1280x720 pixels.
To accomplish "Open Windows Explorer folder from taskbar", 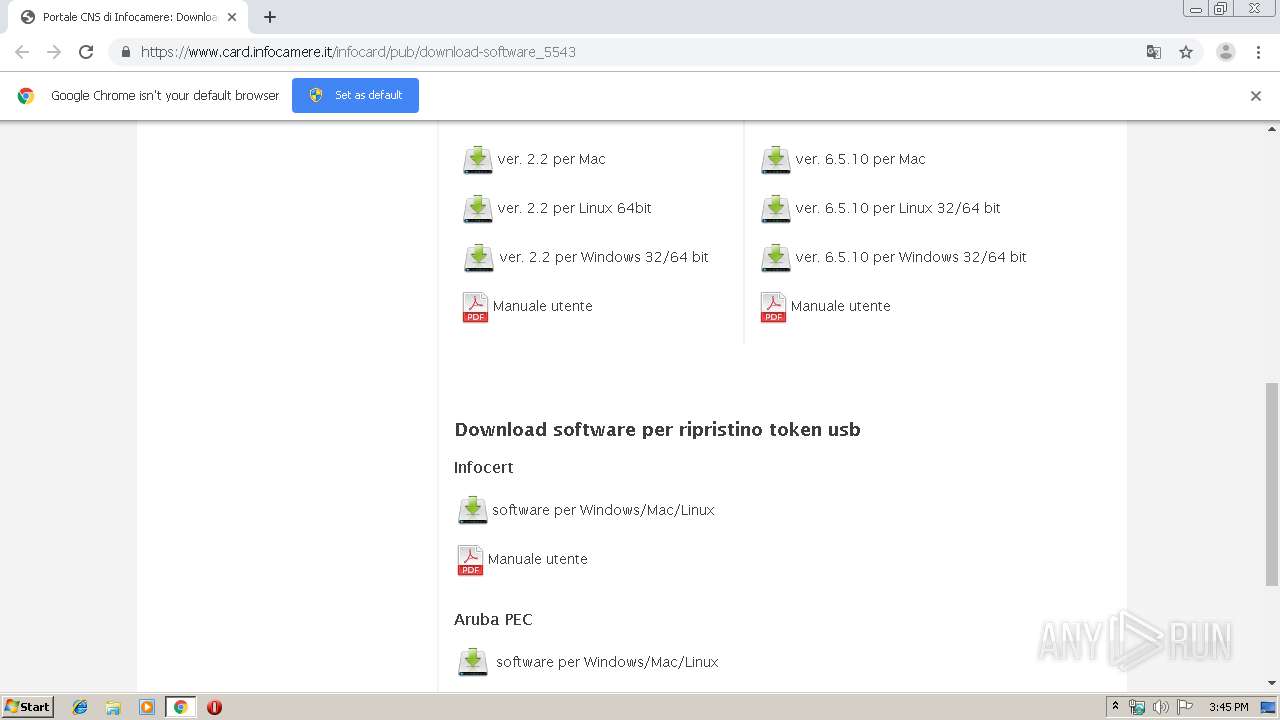I will 113,707.
